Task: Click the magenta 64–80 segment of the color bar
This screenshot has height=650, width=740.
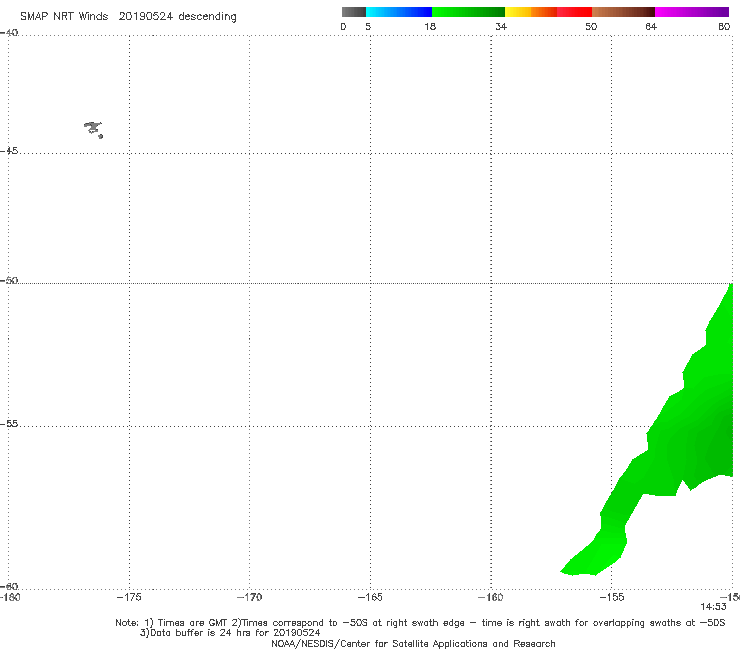Action: 692,12
